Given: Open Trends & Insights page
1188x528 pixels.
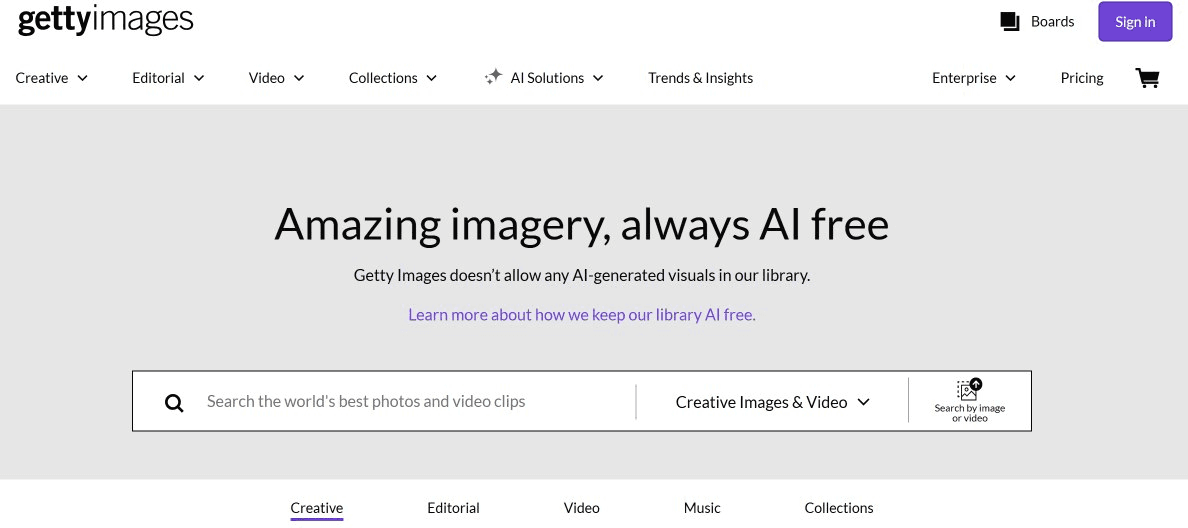Looking at the screenshot, I should coord(701,78).
